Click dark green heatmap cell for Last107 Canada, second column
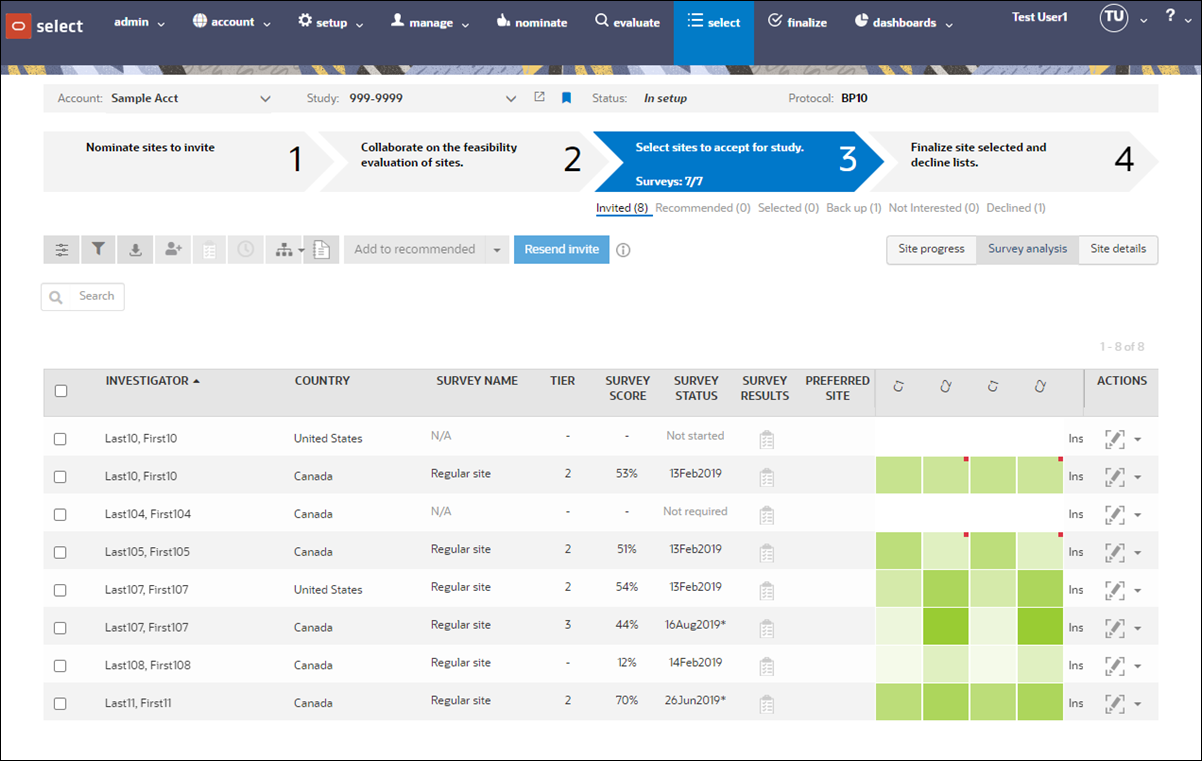Screen dimensions: 1202x761 coord(945,627)
